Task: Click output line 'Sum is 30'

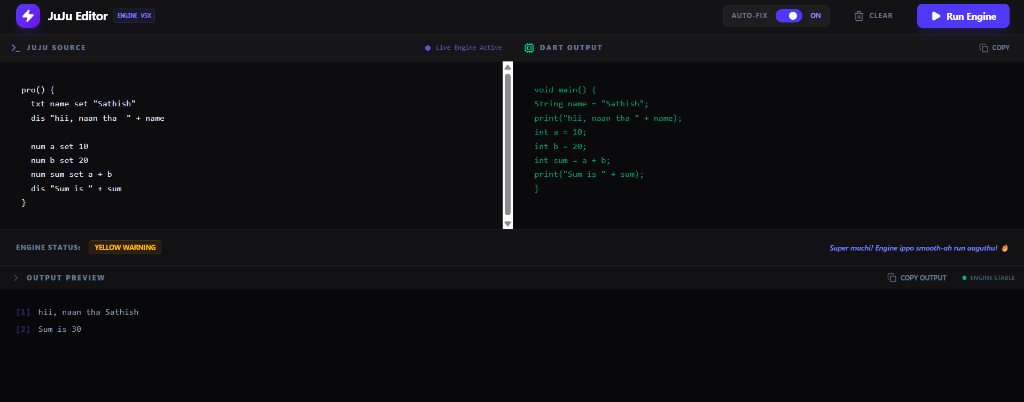Action: pyautogui.click(x=59, y=330)
